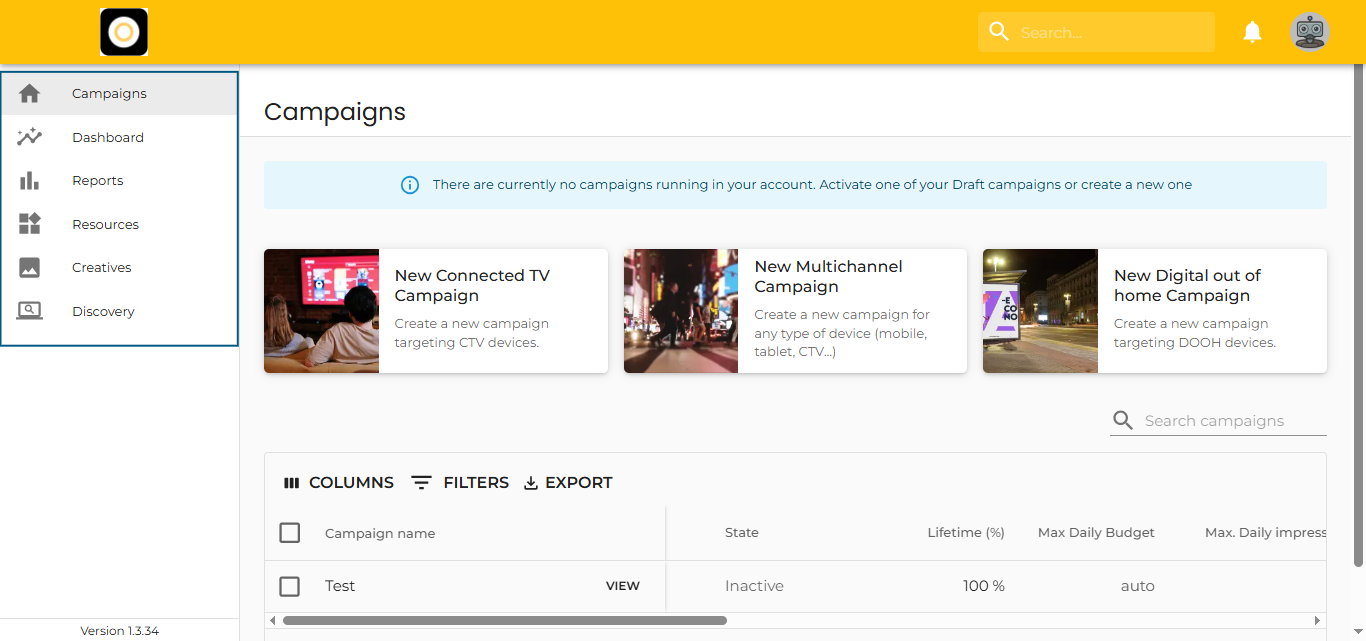Click the Reports bar chart icon

click(x=30, y=181)
